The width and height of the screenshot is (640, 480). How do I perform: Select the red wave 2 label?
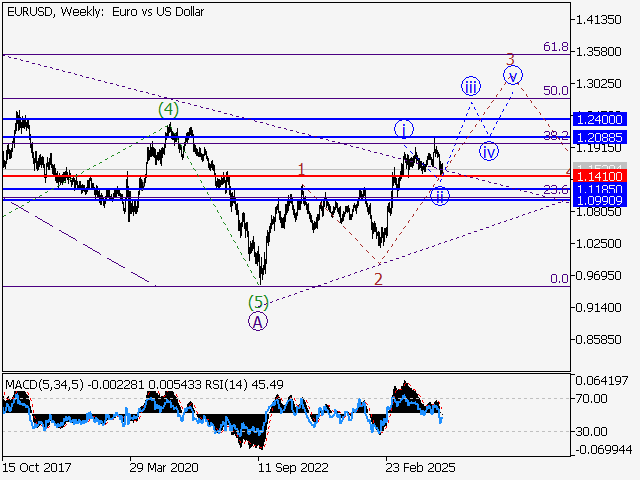tap(378, 279)
